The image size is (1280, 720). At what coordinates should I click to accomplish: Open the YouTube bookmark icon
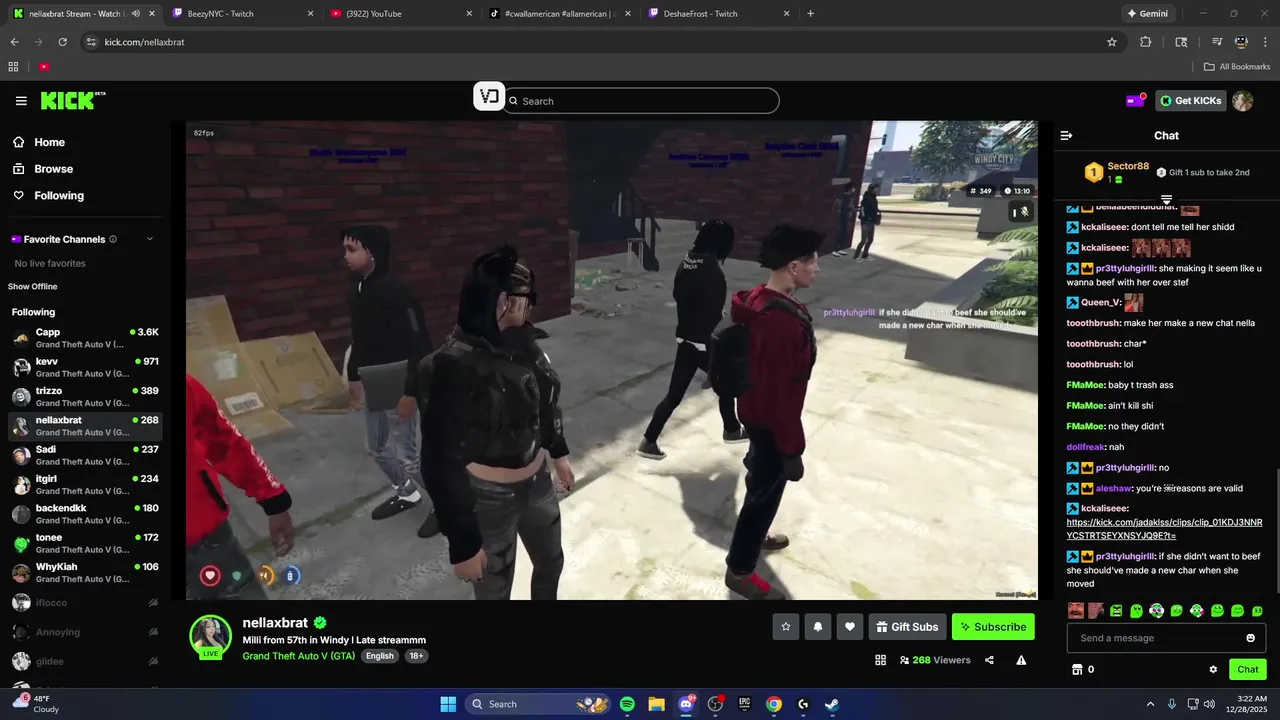tap(44, 66)
